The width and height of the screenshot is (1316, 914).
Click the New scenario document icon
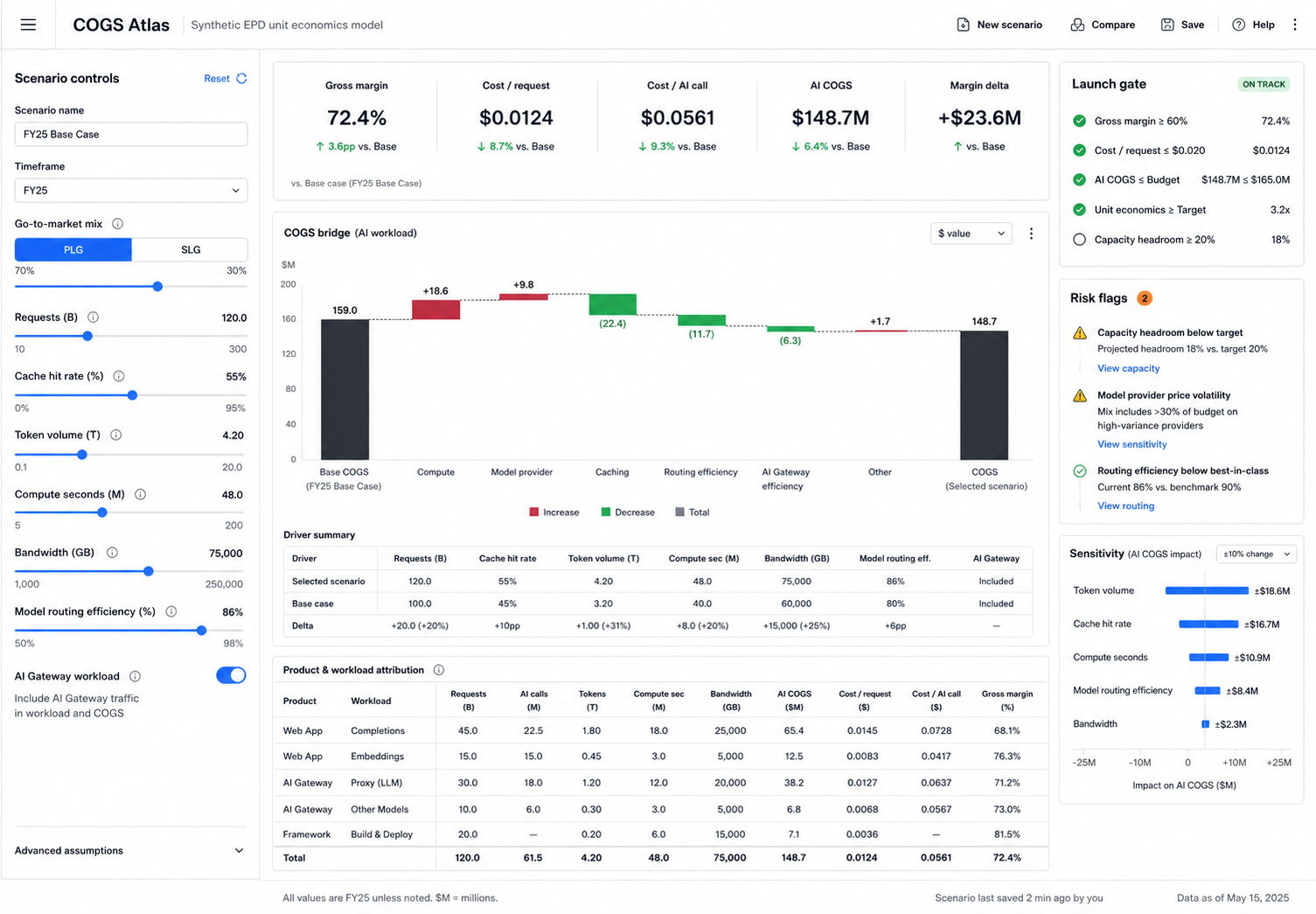tap(963, 24)
